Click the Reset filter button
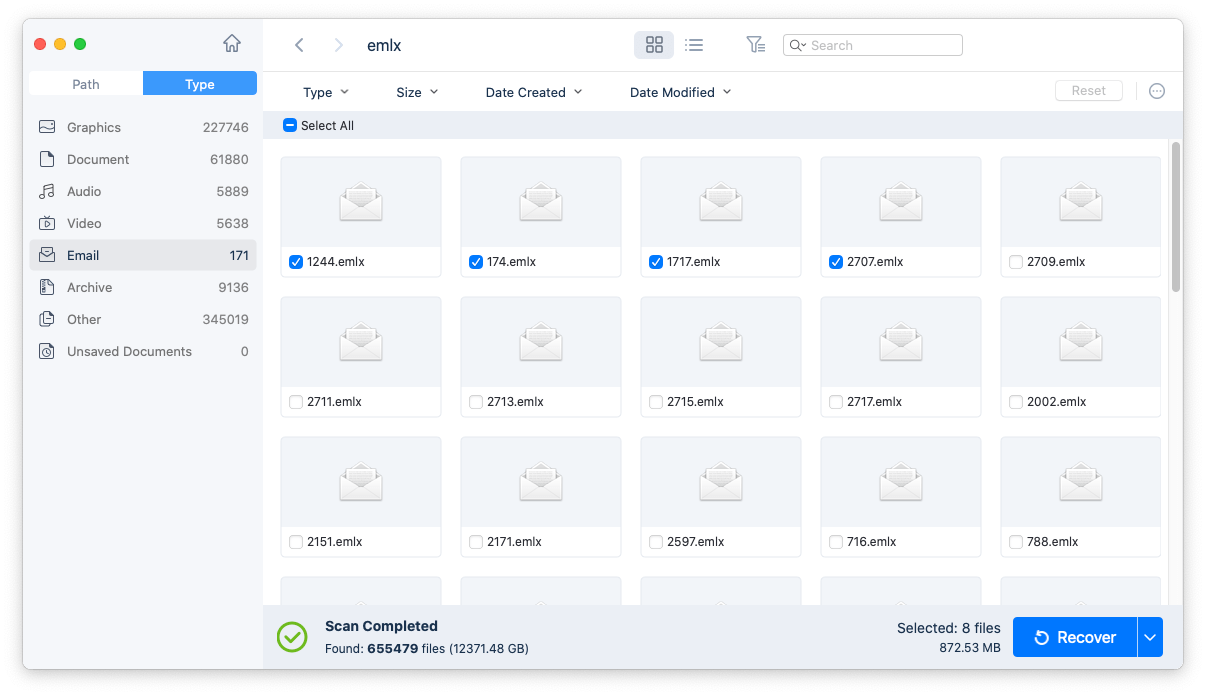This screenshot has width=1206, height=696. tap(1089, 90)
